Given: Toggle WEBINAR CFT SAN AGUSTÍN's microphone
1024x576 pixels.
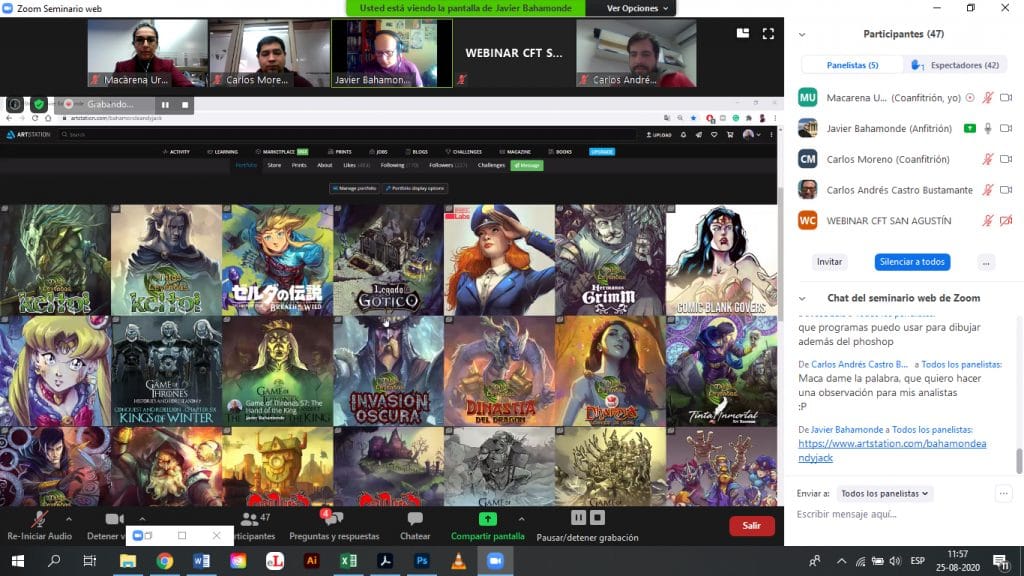Looking at the screenshot, I should pyautogui.click(x=987, y=221).
